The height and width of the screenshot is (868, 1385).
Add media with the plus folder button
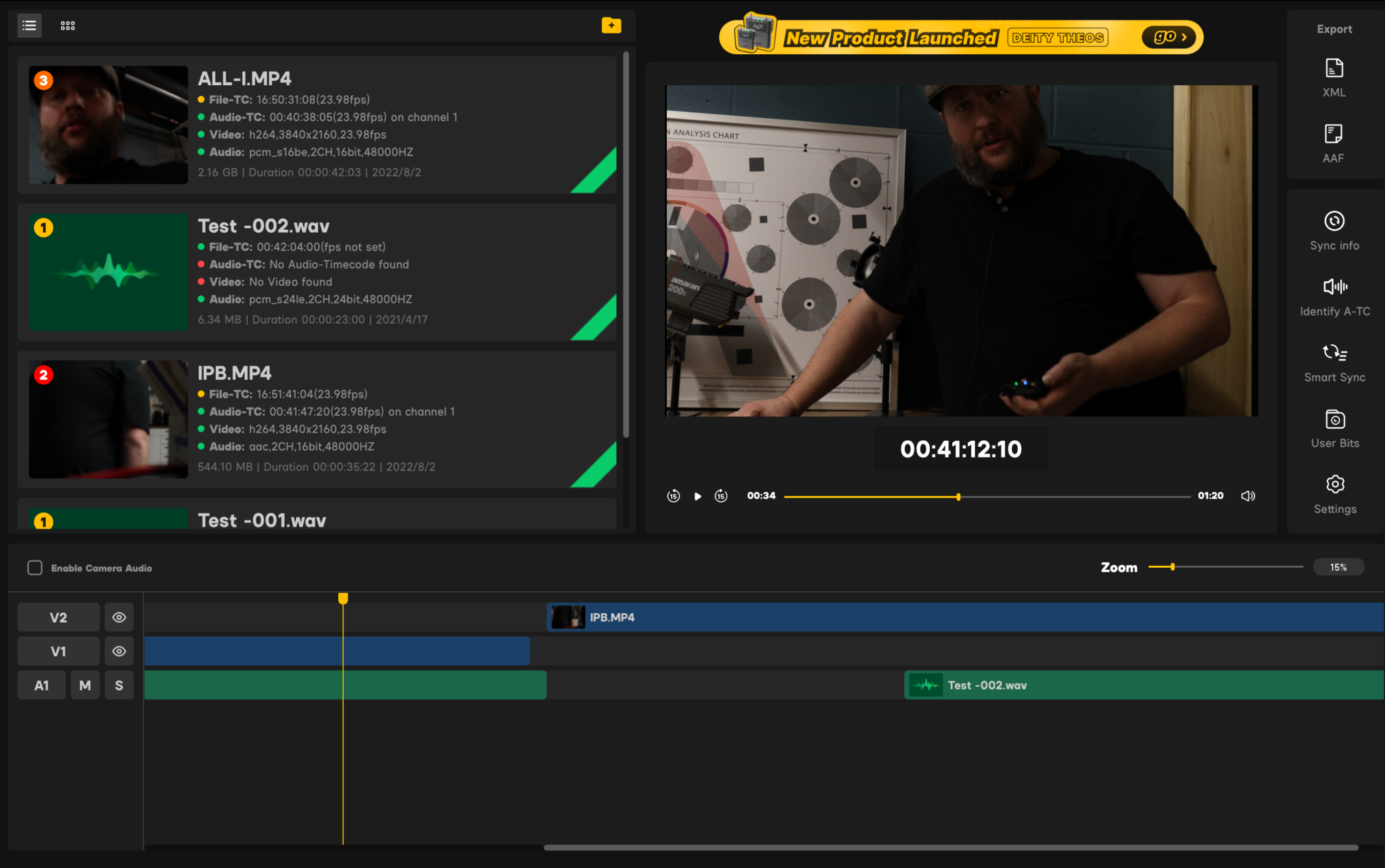tap(611, 25)
